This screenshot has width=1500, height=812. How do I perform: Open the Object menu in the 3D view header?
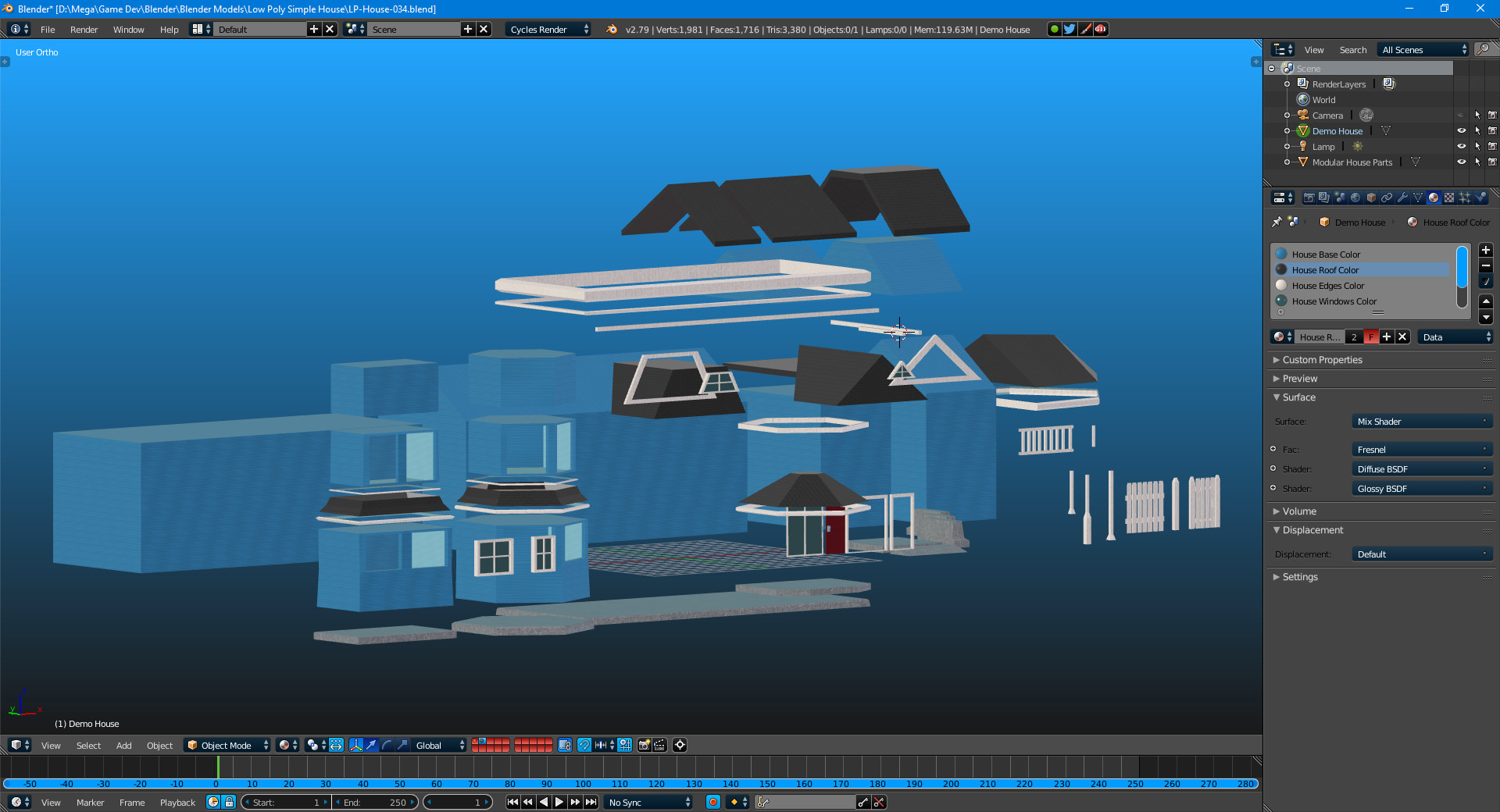159,745
